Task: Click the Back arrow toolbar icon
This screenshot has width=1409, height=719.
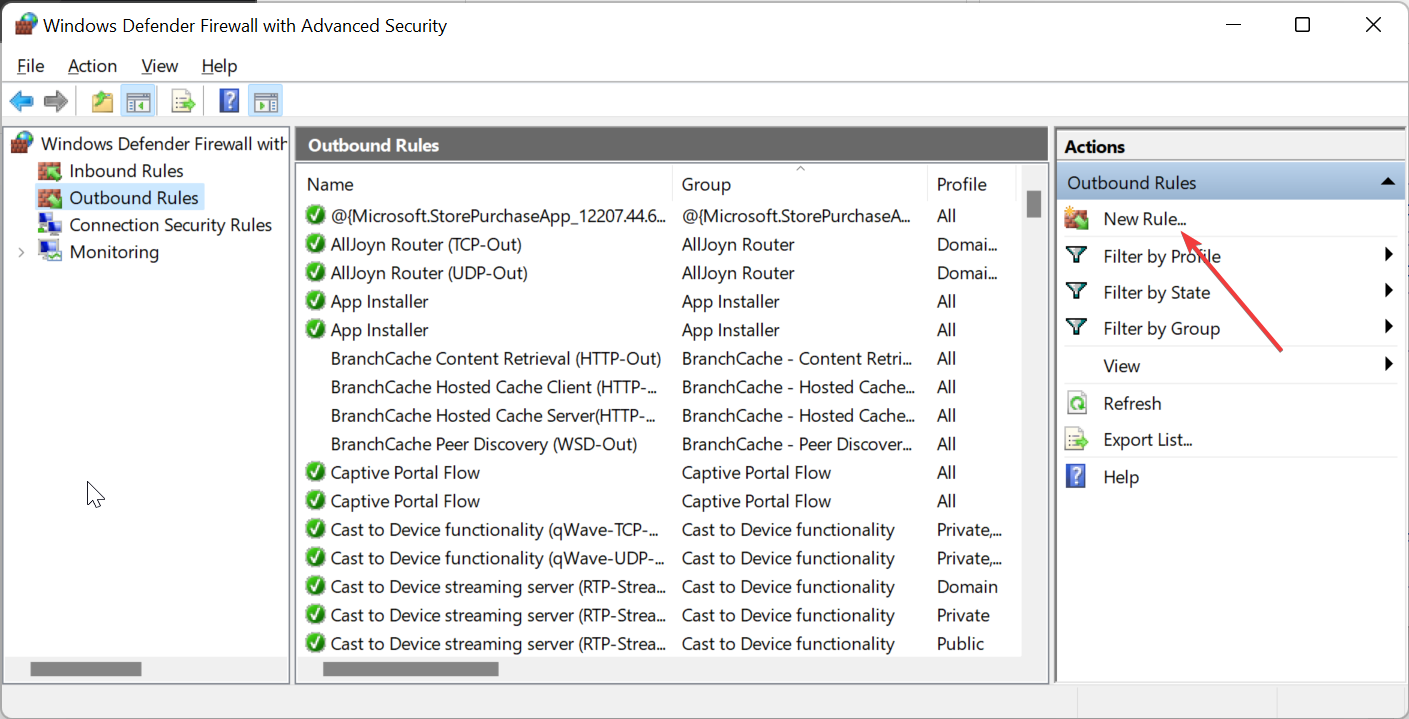Action: click(x=22, y=101)
